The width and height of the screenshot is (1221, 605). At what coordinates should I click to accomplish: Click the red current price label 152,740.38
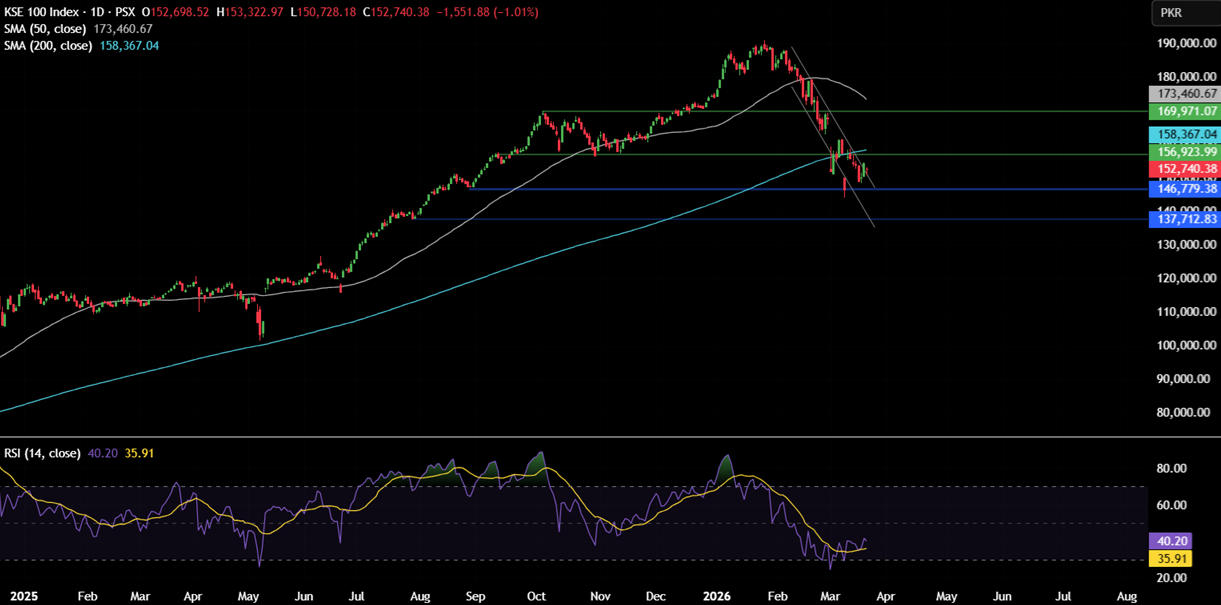coord(1185,169)
